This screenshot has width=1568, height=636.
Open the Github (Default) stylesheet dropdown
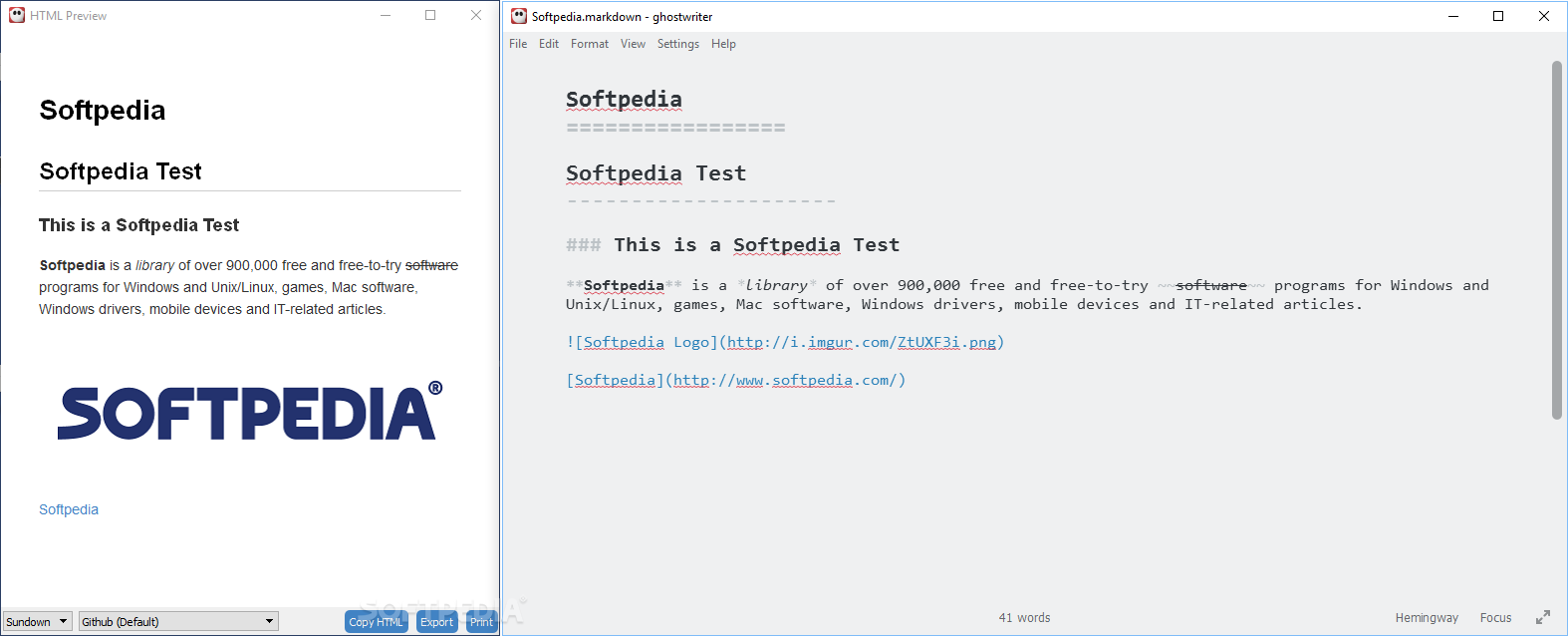point(178,622)
